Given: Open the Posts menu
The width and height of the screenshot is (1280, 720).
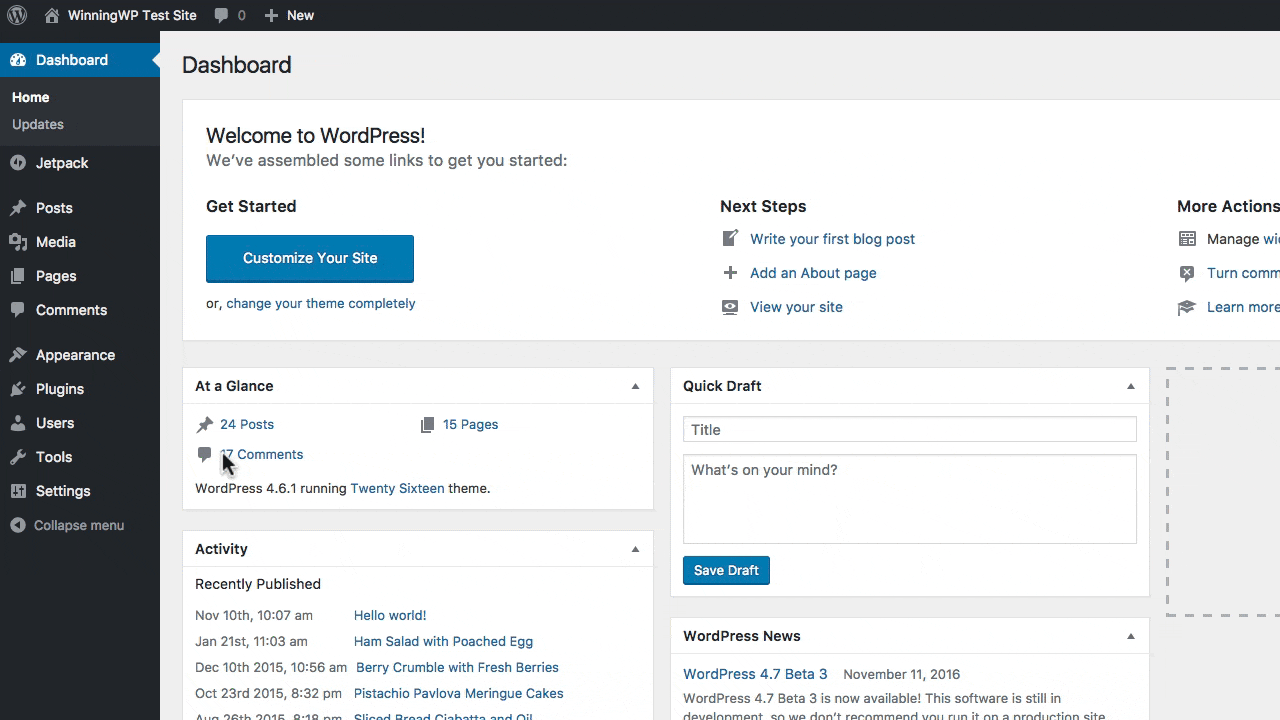Looking at the screenshot, I should 80,208.
